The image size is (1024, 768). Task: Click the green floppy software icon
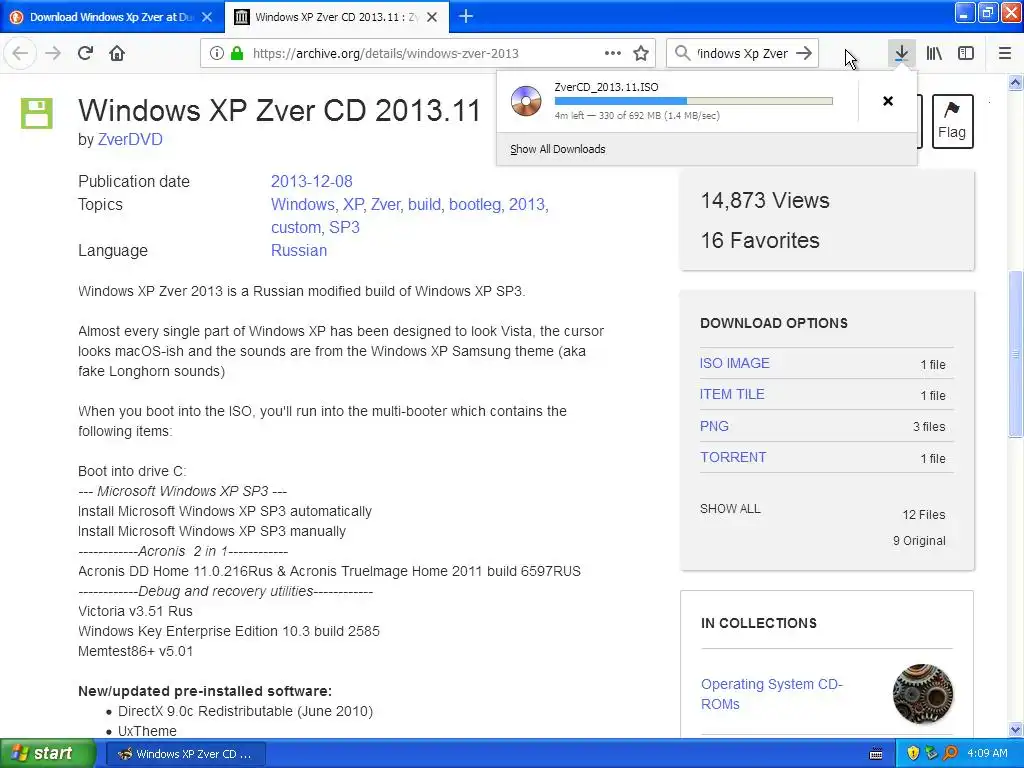37,114
